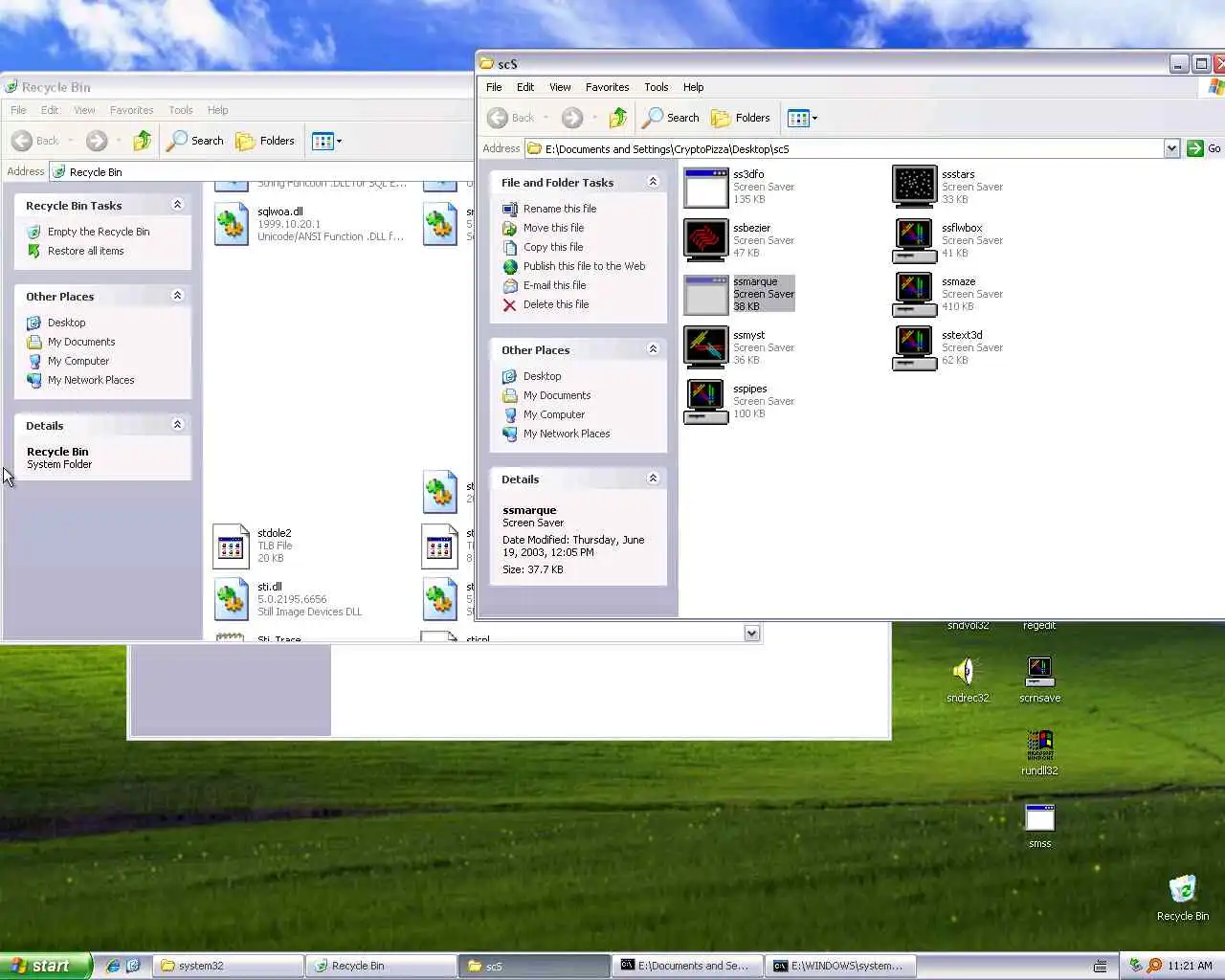
Task: Collapse Recycle Bin Tasks panel
Action: click(x=177, y=205)
